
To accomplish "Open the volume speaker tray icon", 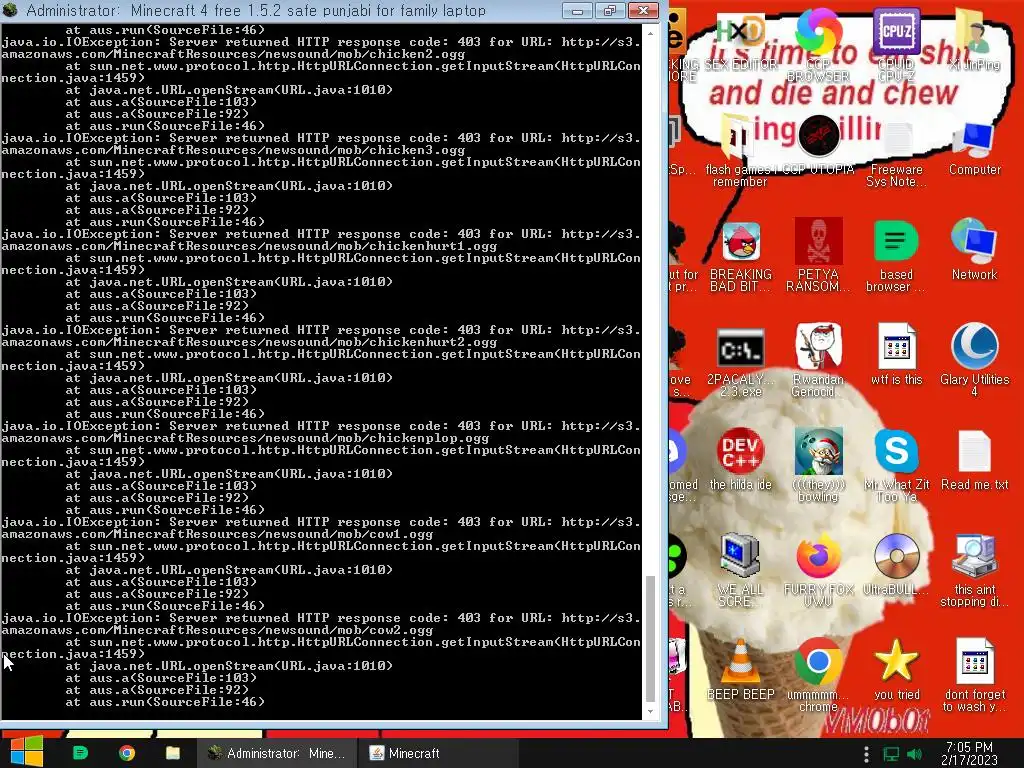I will pos(914,754).
